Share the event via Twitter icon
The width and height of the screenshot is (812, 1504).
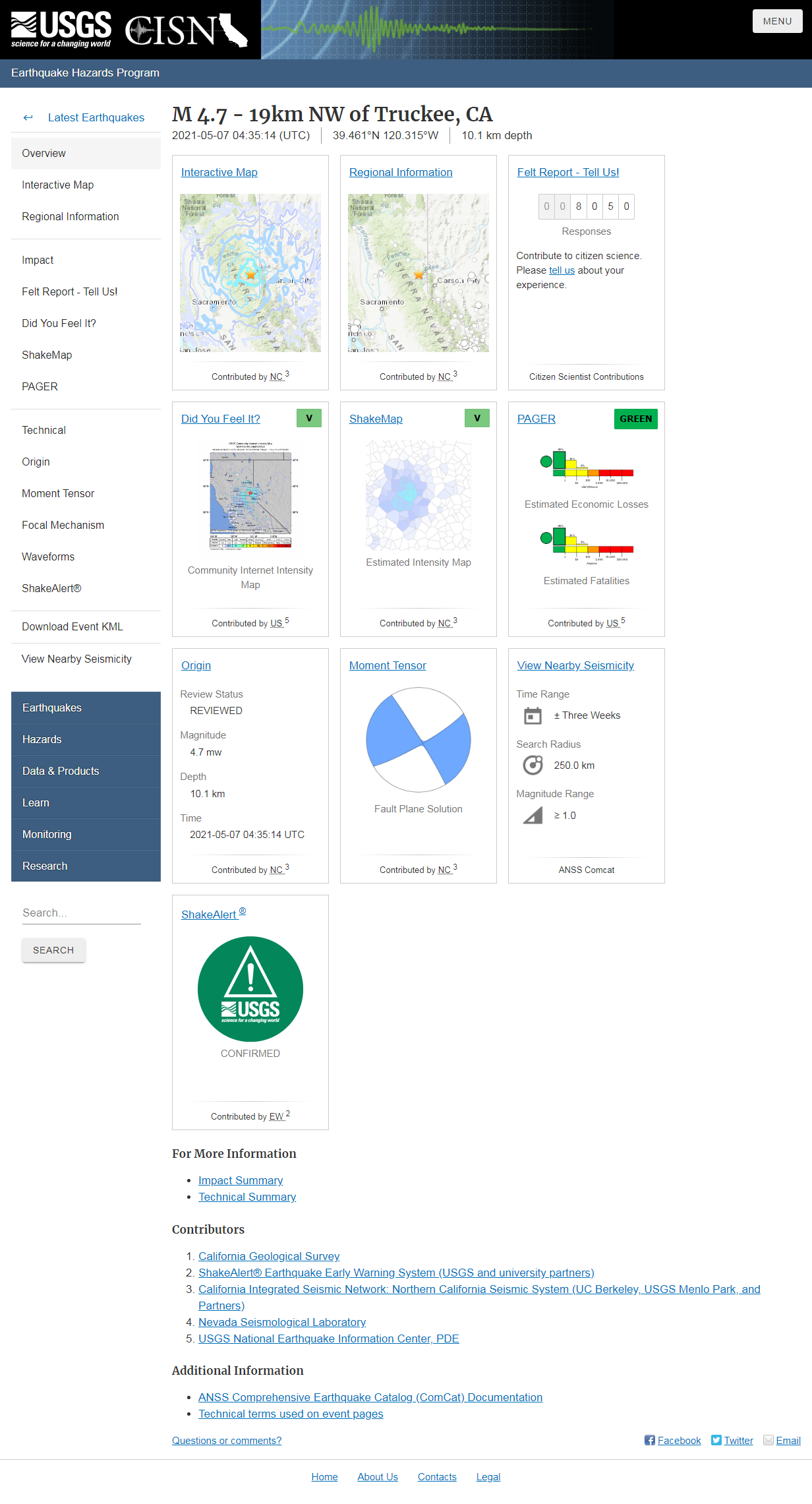click(716, 1440)
